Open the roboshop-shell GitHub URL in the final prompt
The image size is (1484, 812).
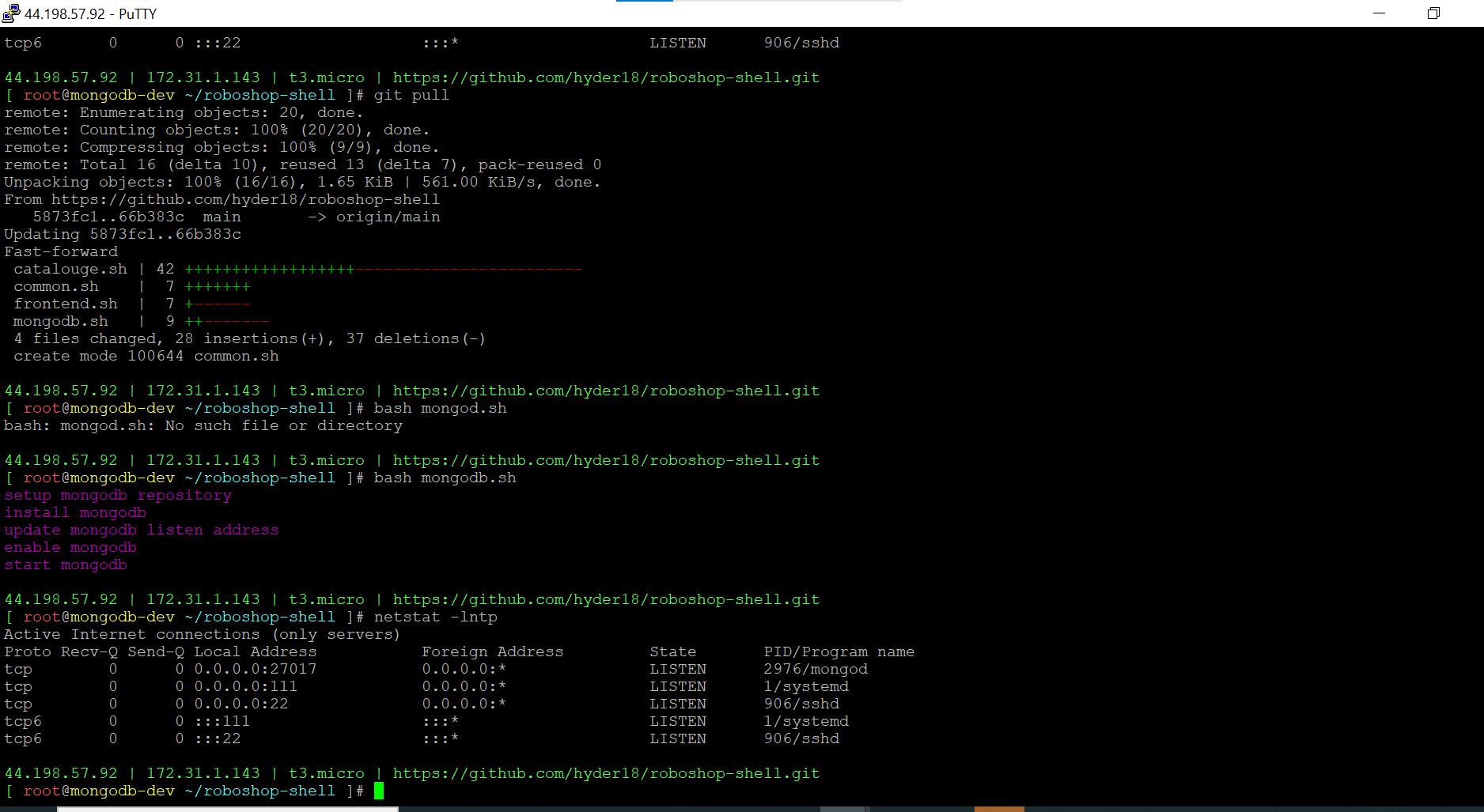tap(605, 773)
